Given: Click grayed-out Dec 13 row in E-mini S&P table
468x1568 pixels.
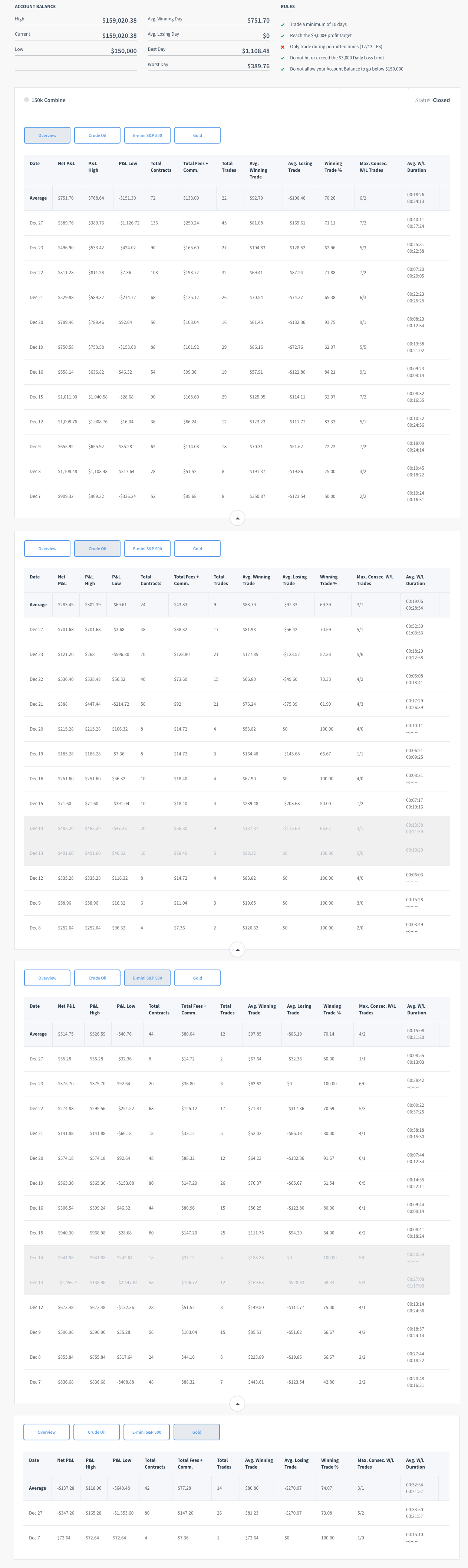Looking at the screenshot, I should coord(237,1283).
